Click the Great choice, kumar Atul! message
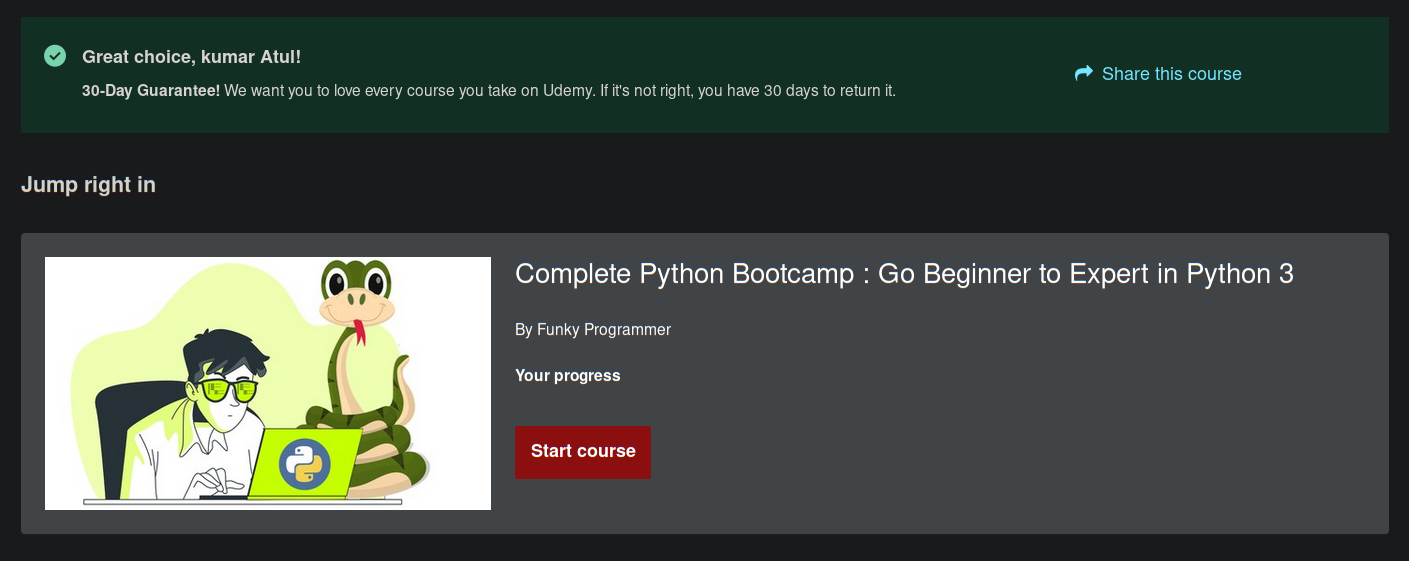Image resolution: width=1409 pixels, height=561 pixels. pyautogui.click(x=191, y=57)
